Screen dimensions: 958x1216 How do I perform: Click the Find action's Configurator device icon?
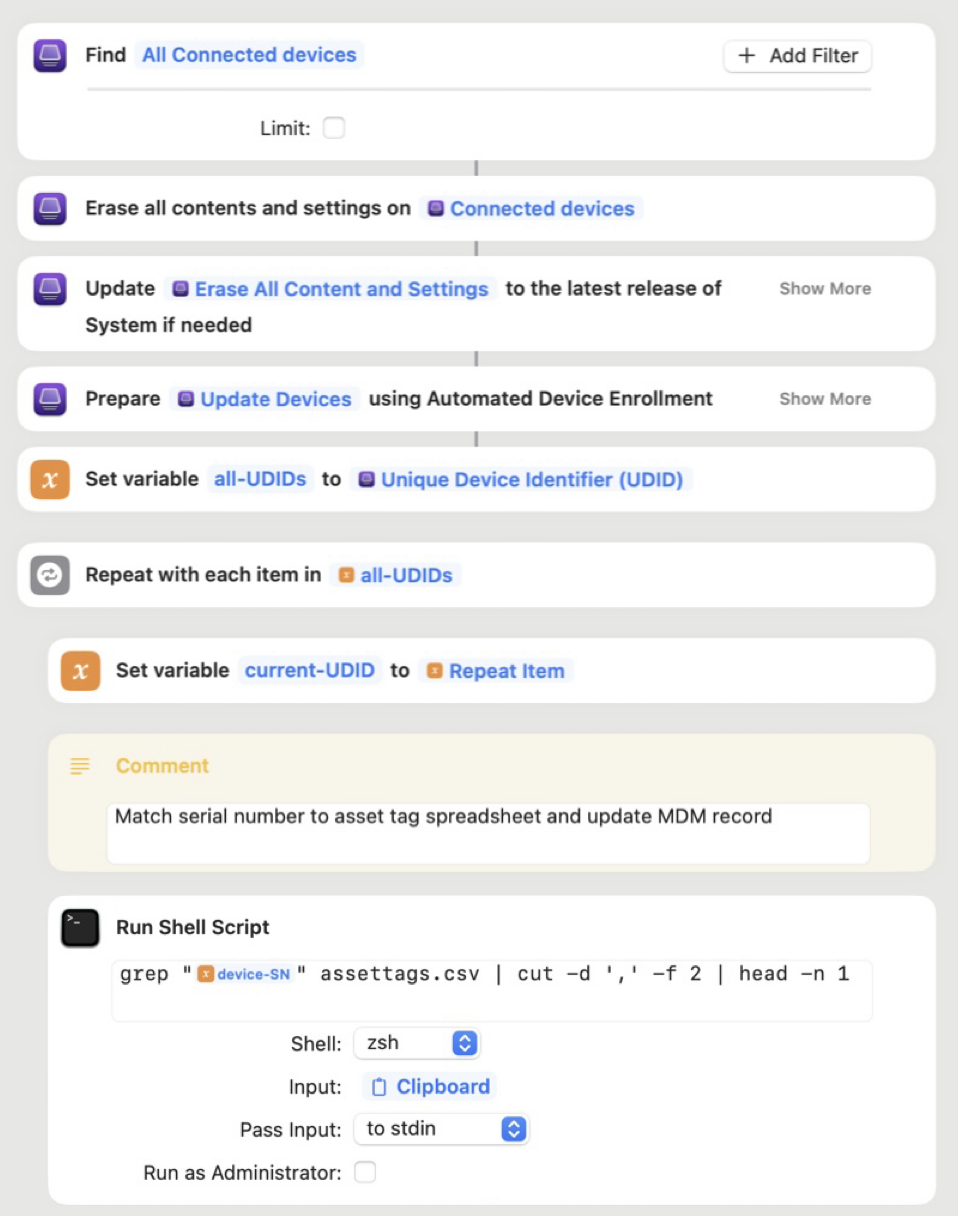coord(50,55)
